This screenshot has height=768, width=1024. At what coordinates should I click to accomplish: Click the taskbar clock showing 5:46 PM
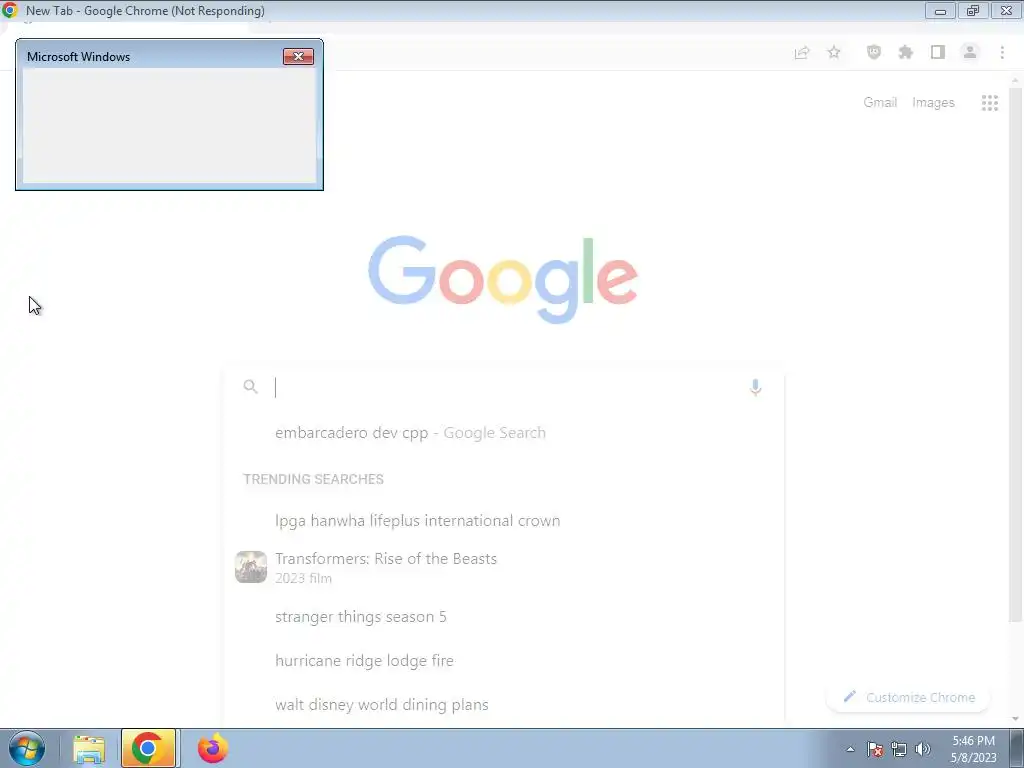(x=973, y=749)
